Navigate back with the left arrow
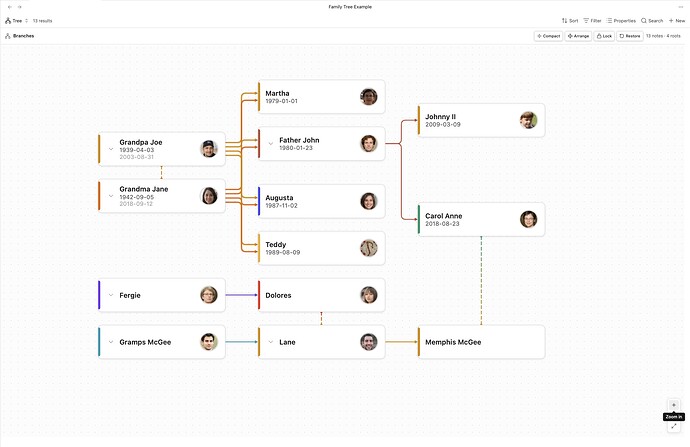This screenshot has height=447, width=690. 8,7
